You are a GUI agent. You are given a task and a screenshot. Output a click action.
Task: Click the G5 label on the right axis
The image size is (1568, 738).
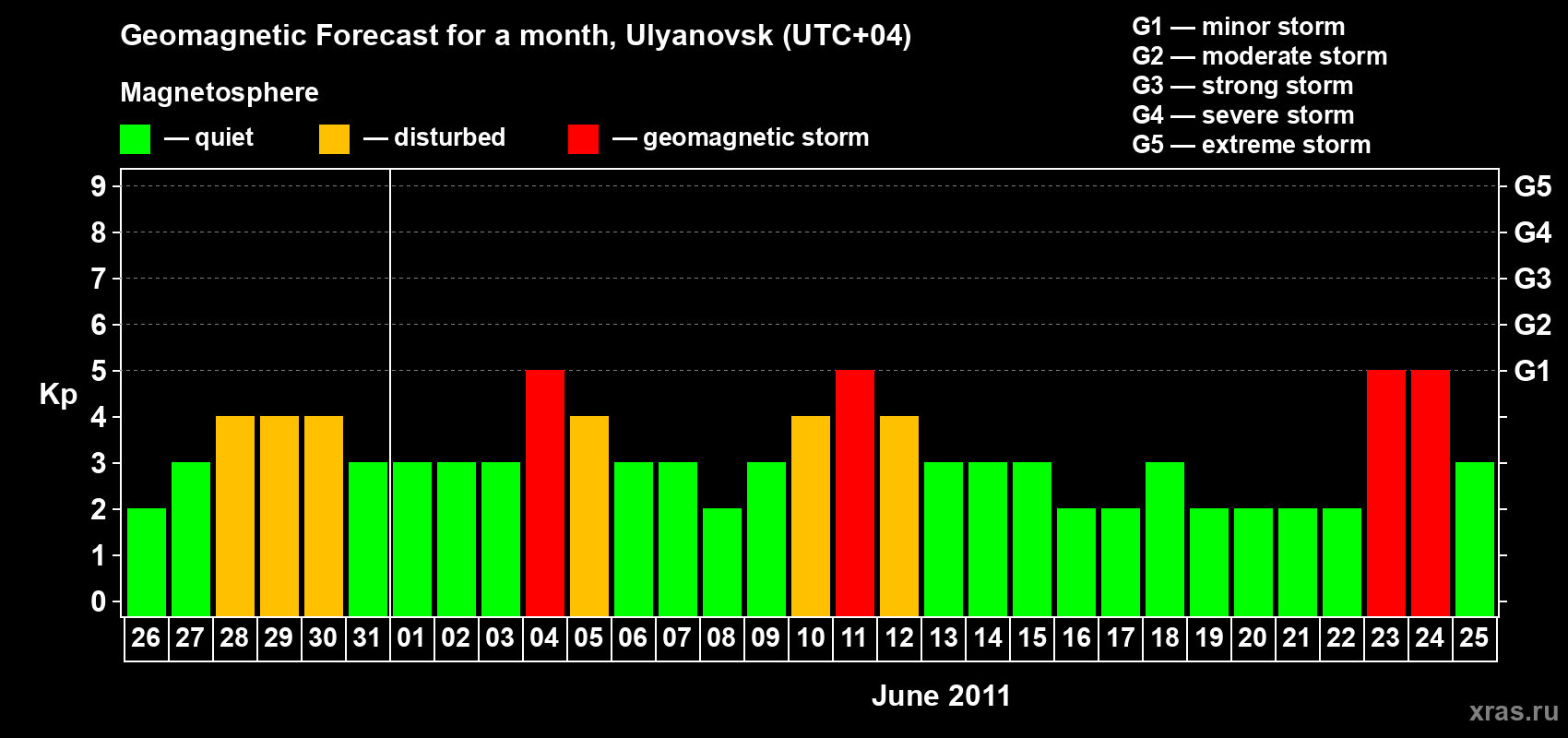click(1533, 186)
